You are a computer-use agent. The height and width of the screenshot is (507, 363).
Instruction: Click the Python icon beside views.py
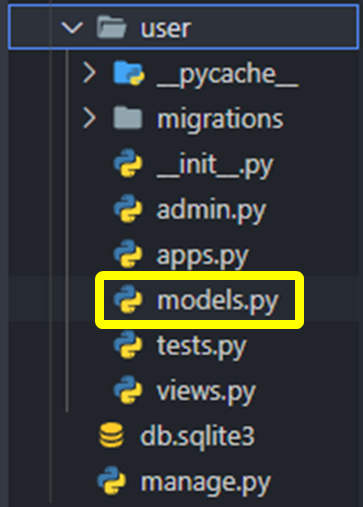(128, 390)
